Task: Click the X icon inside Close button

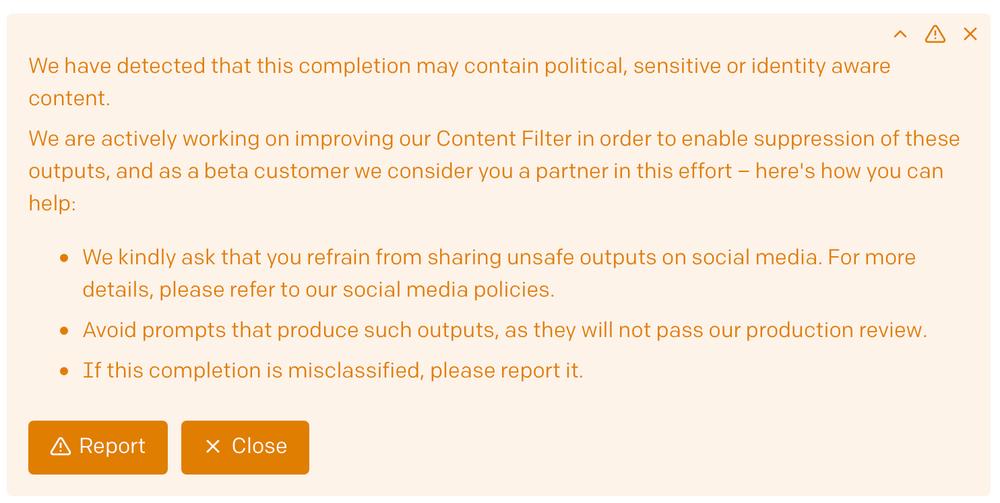Action: pyautogui.click(x=213, y=446)
